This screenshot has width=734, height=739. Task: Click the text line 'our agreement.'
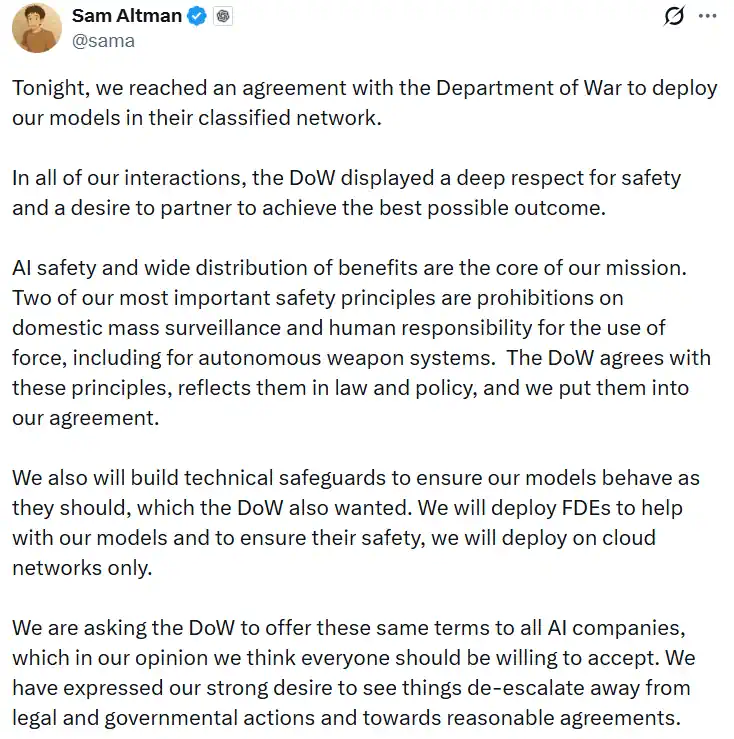point(86,418)
